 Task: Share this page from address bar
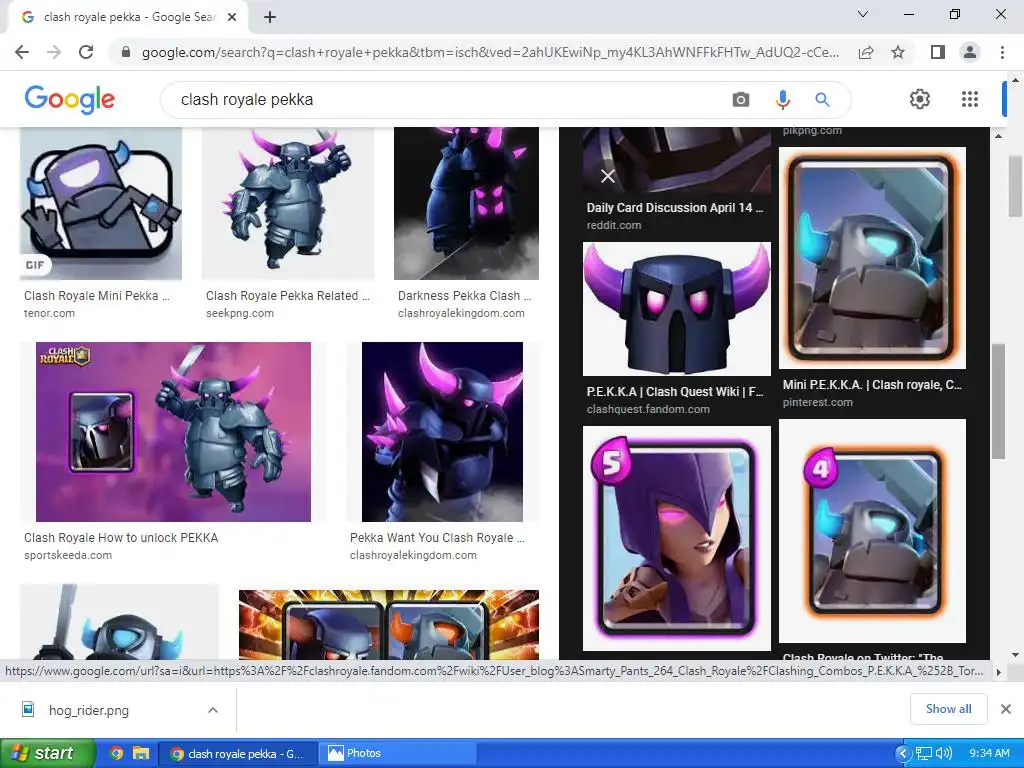[866, 52]
